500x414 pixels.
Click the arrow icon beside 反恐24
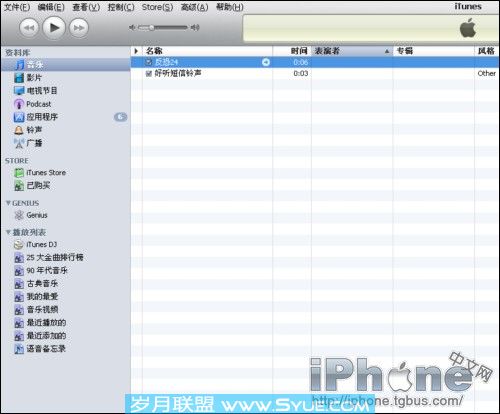pos(266,62)
